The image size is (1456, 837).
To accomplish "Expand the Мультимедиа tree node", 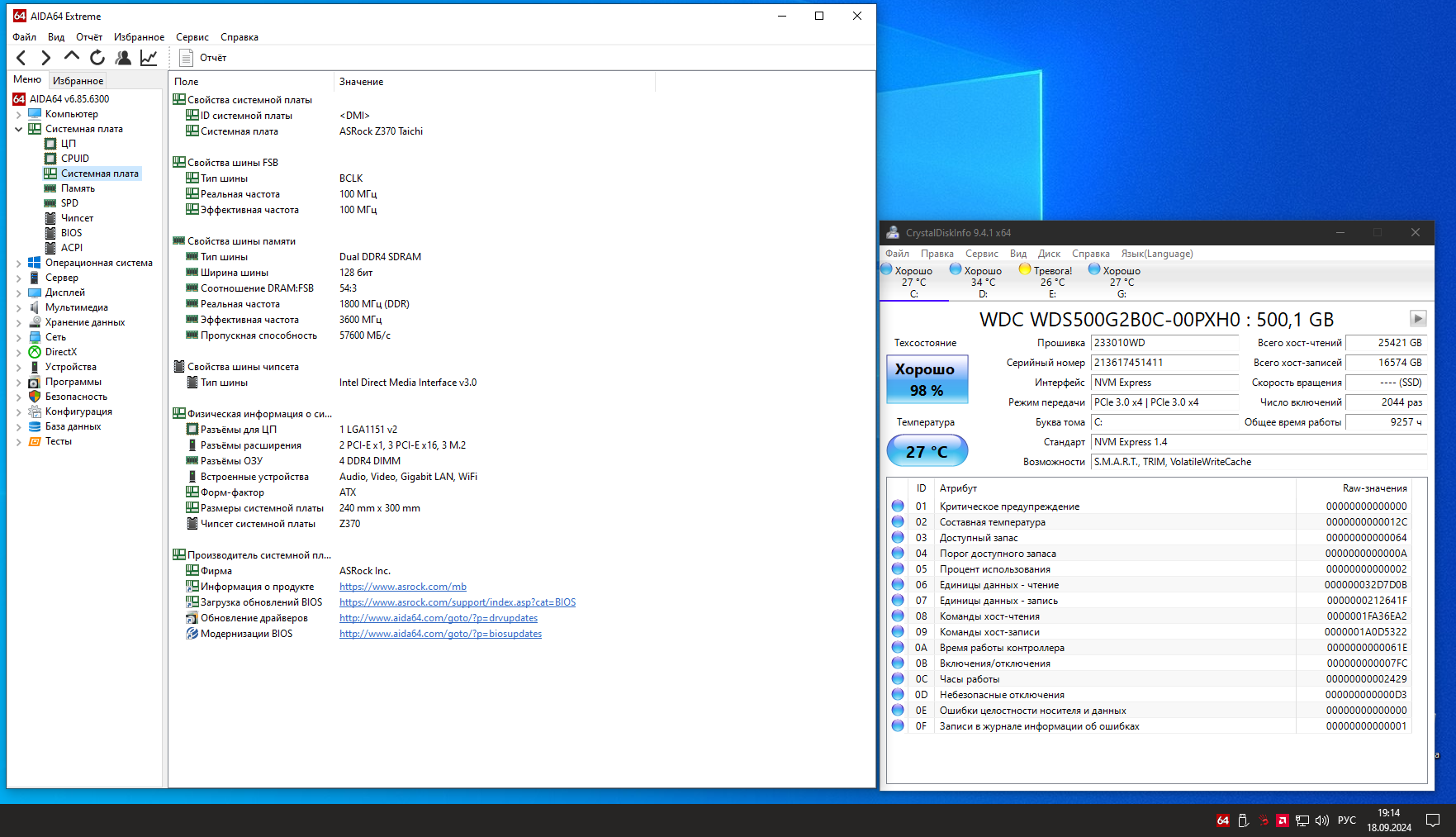I will [x=19, y=307].
